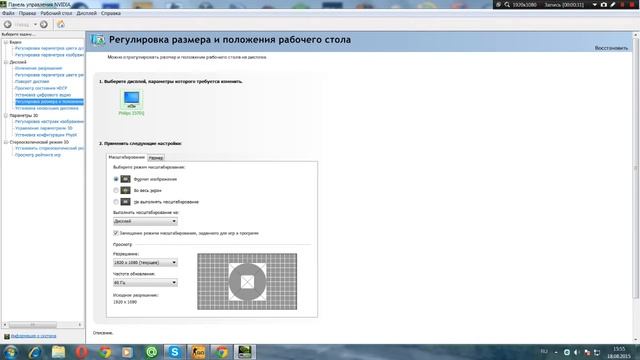Open the Edit (Правка) menu
Screen dimensions: 640x360
(27, 13)
